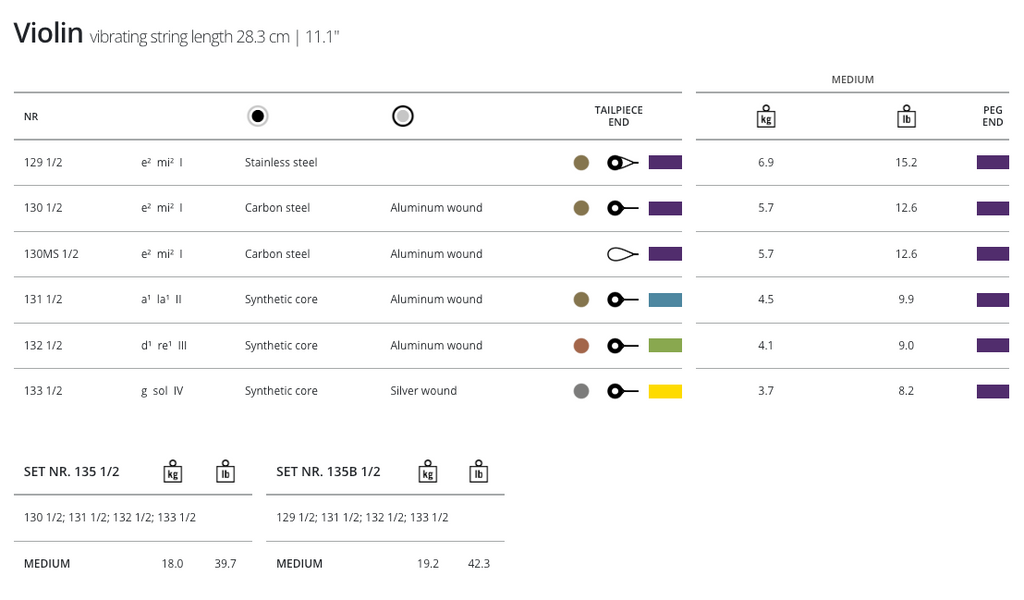Click the 'a¹ la¹ II' note label
Screen dimensions: 1024x600
(161, 300)
